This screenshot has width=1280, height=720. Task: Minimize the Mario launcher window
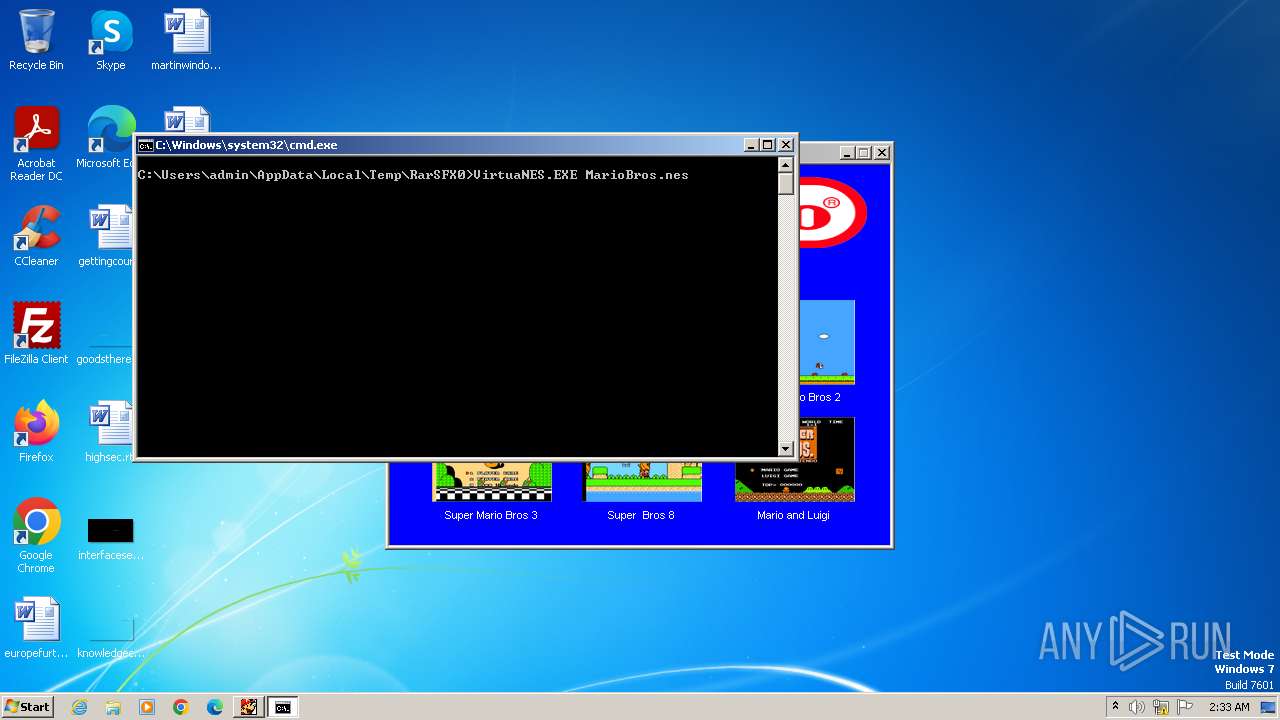(x=847, y=153)
